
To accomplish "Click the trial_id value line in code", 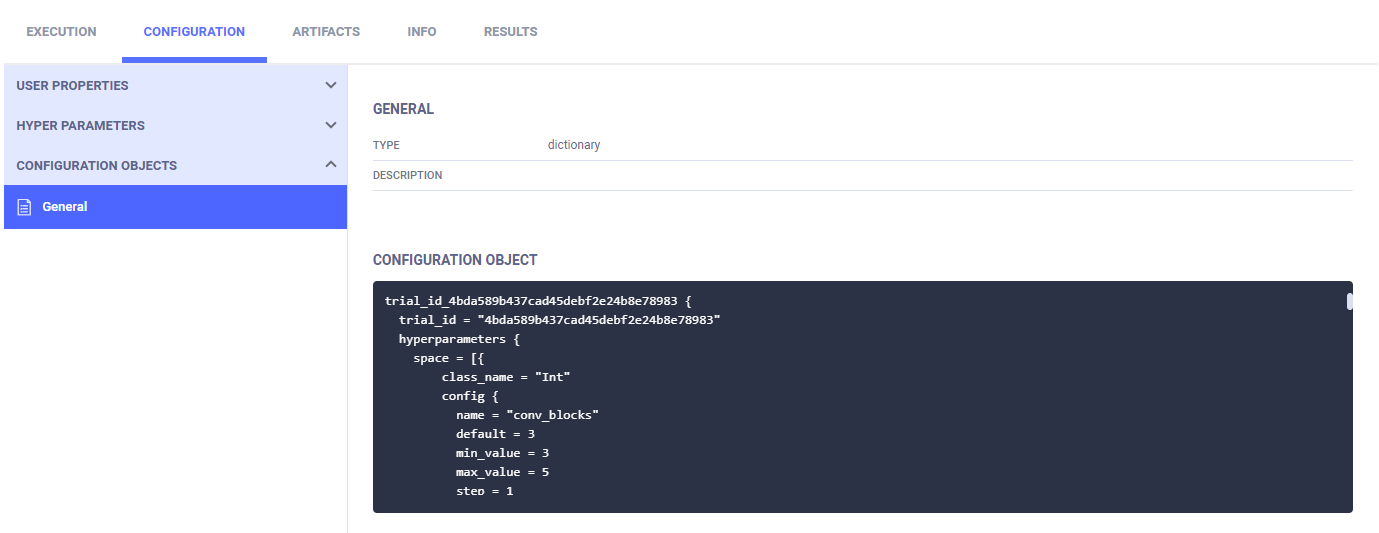I will click(x=559, y=320).
